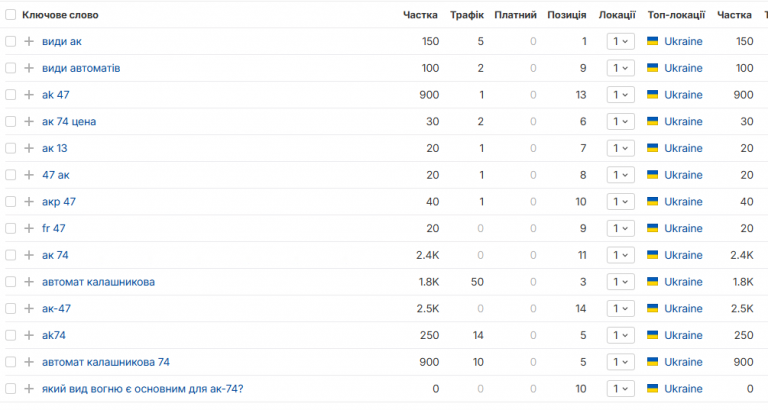768x410 pixels.
Task: Click plus icon for 'автомат калашникова' row
Action: (x=29, y=282)
